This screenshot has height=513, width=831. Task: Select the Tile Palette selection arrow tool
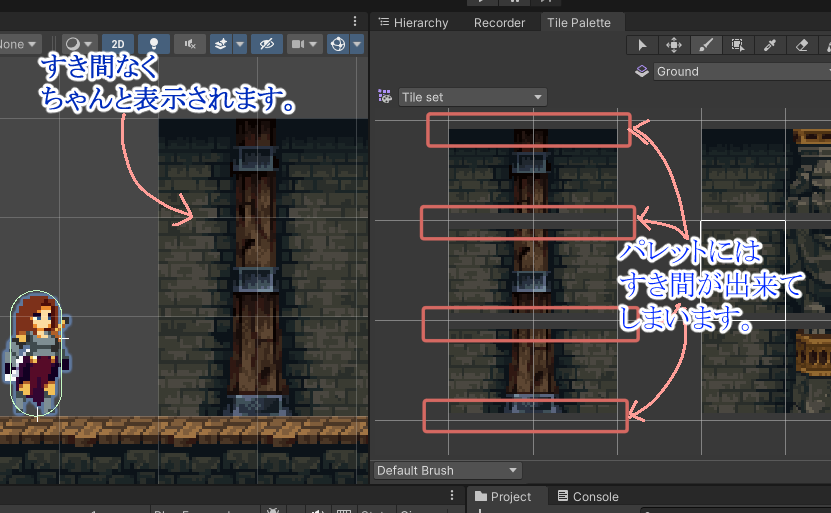(x=642, y=45)
